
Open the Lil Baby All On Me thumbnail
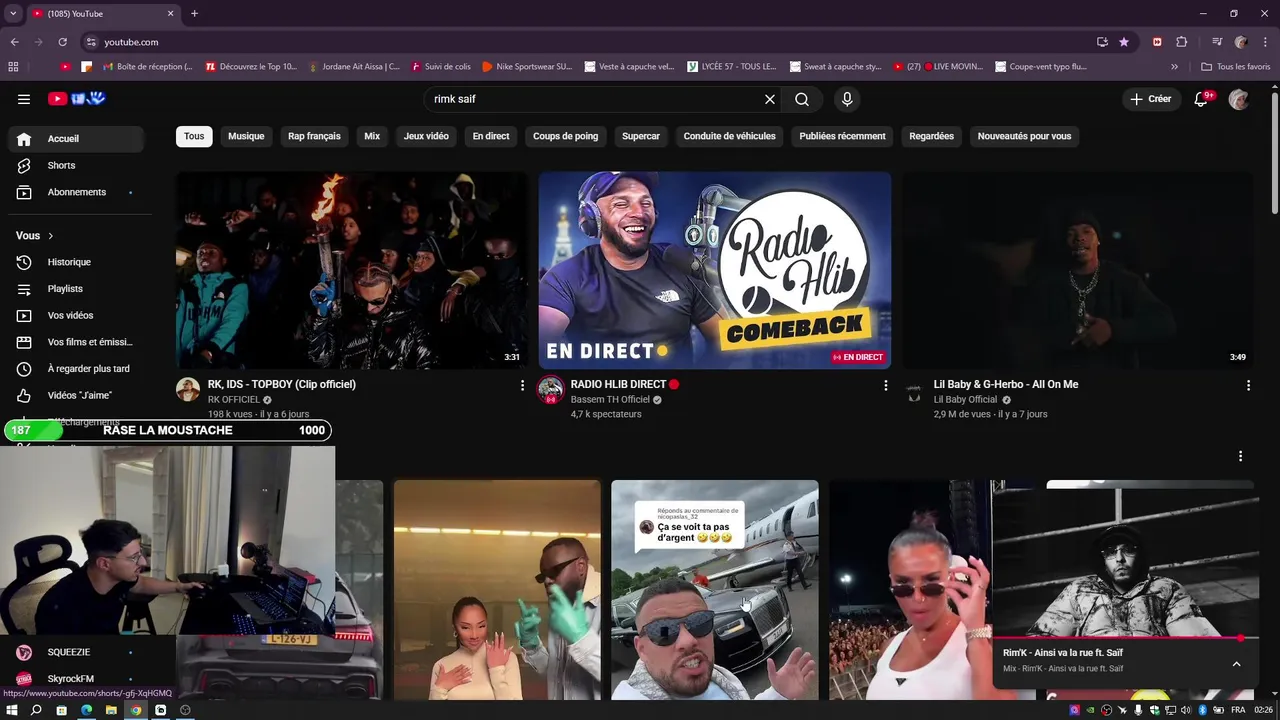pyautogui.click(x=1078, y=270)
